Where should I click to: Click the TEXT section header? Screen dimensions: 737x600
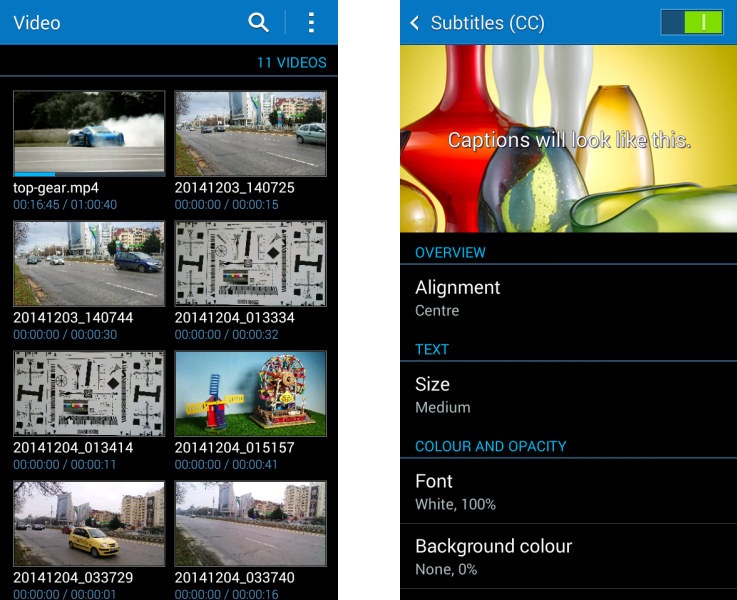tap(432, 350)
